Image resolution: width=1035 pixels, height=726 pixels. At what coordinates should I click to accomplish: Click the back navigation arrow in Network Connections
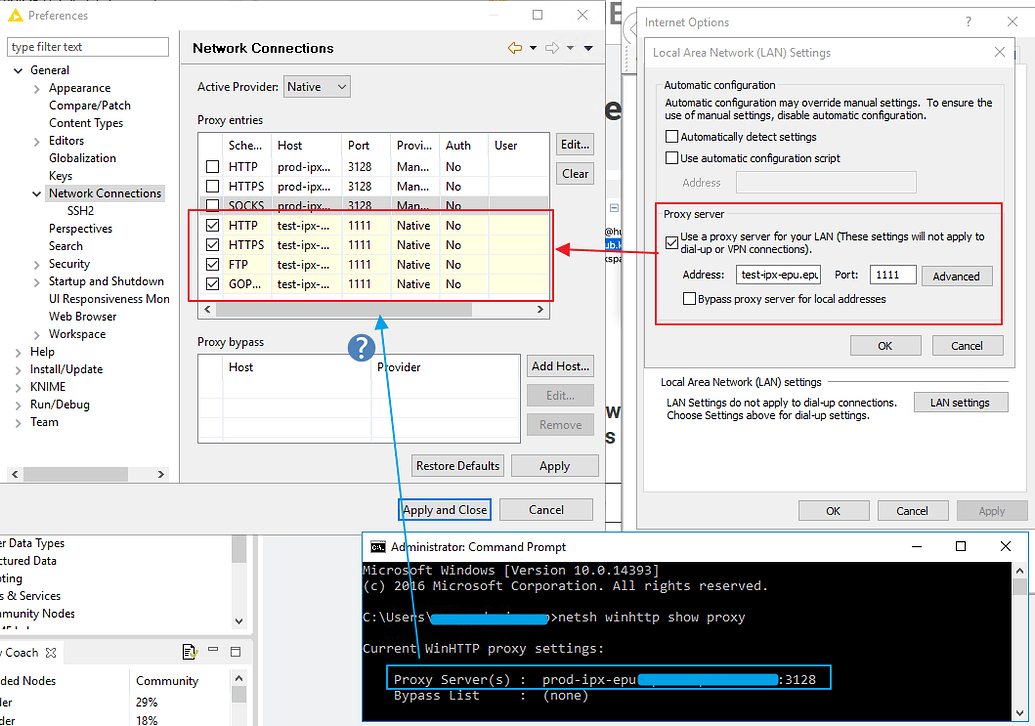[x=515, y=47]
